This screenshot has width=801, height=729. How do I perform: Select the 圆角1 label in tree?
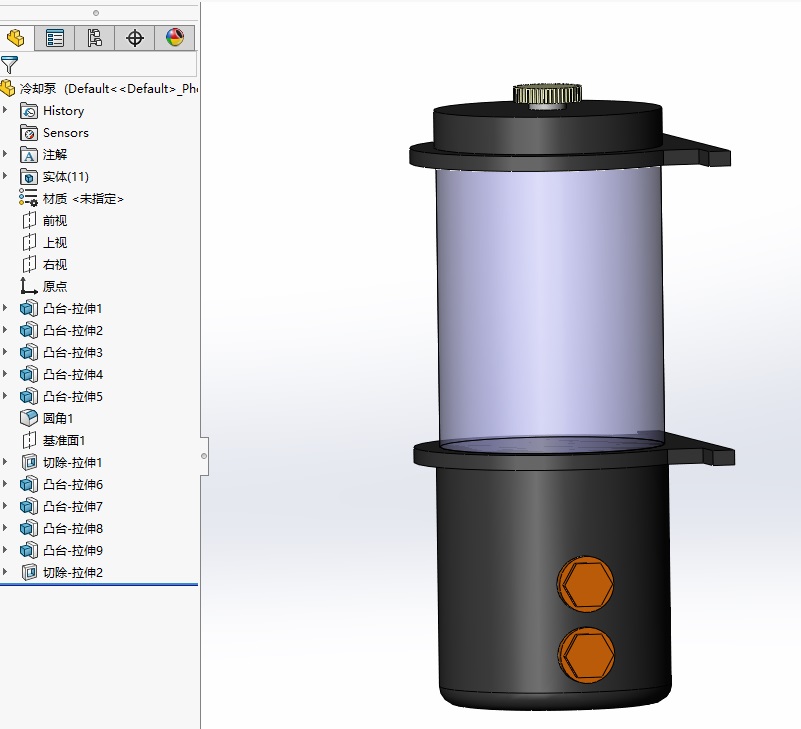coord(58,418)
